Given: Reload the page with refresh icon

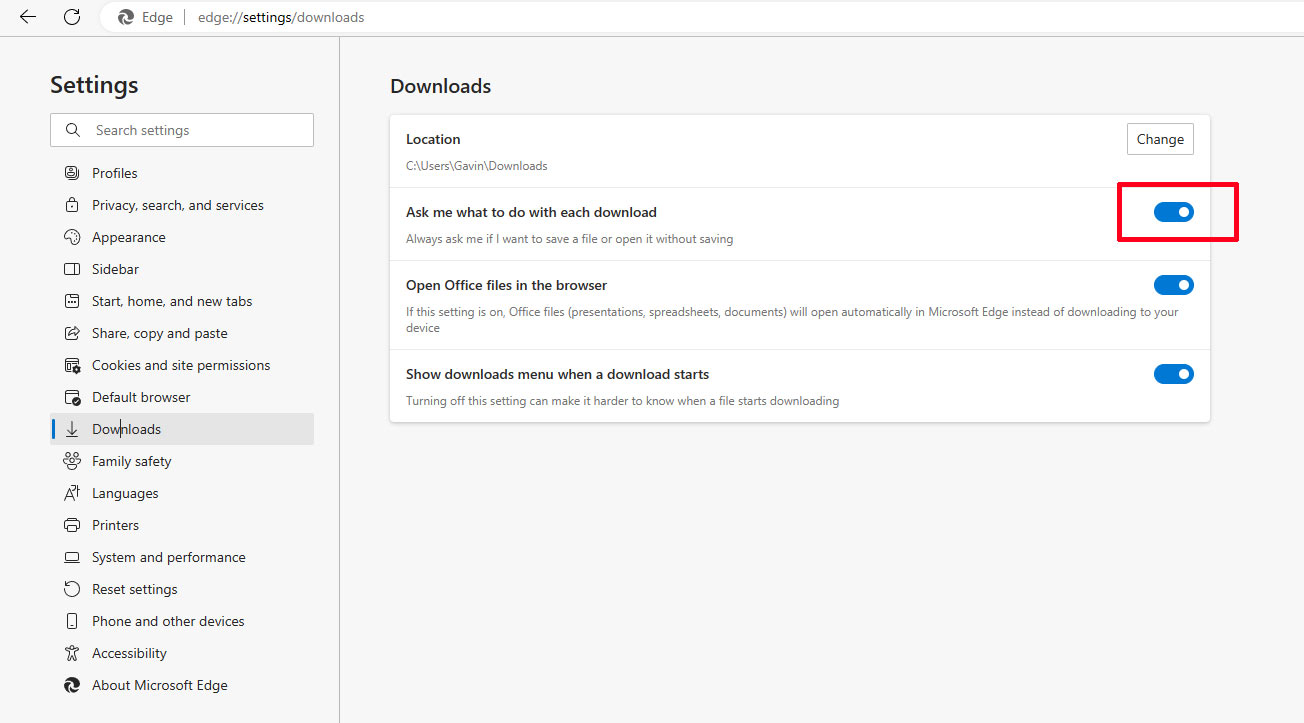Looking at the screenshot, I should (72, 17).
